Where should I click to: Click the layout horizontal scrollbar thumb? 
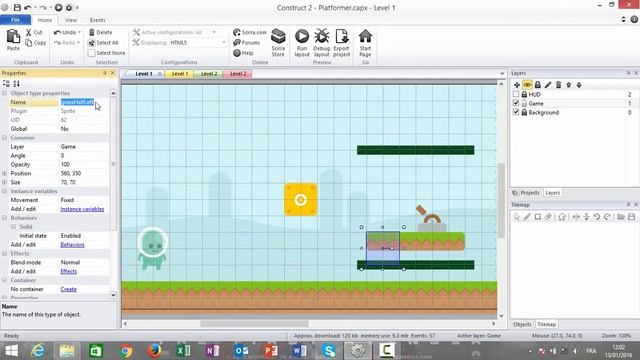coord(254,324)
